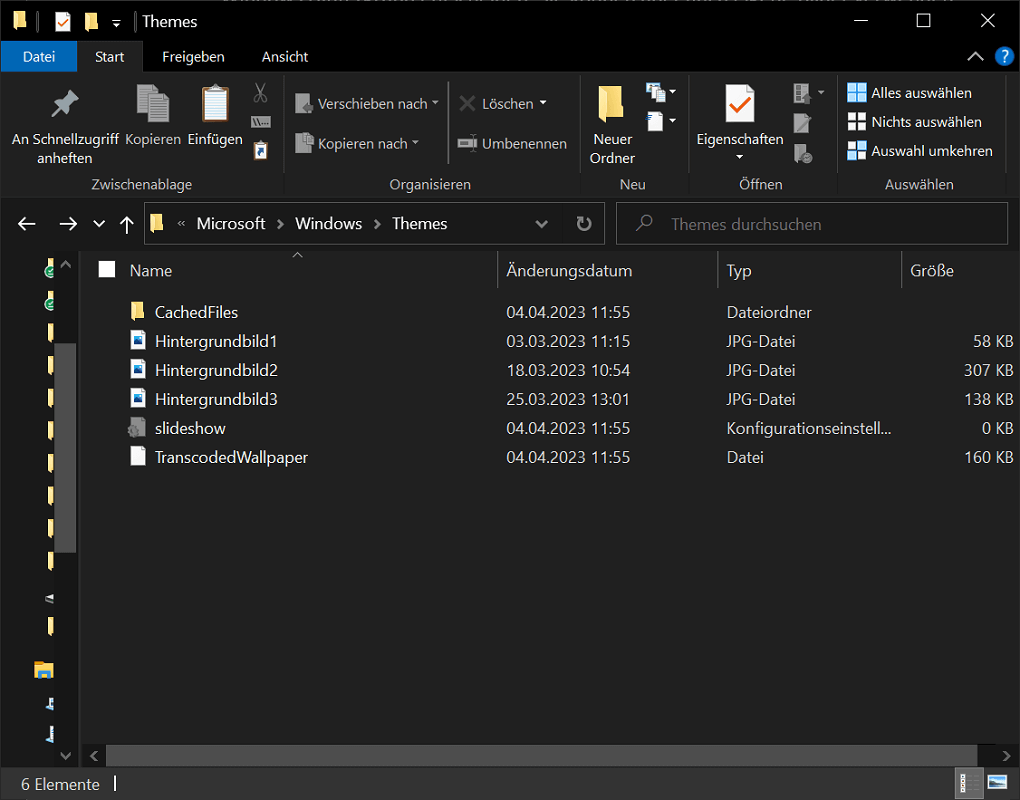Click the 6 Elemente status bar text
This screenshot has width=1020, height=800.
coord(60,784)
